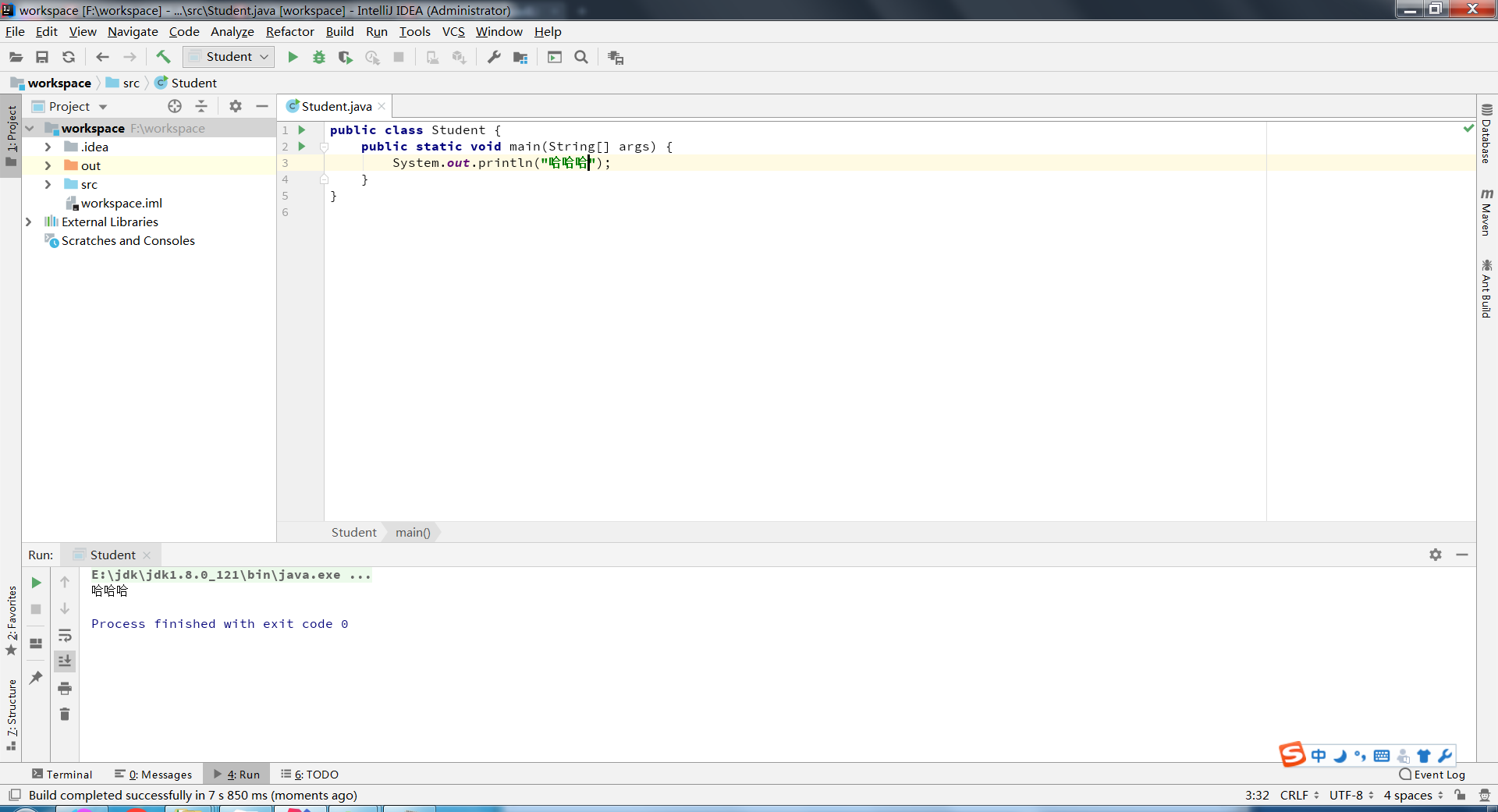Click the green Run button in toolbar

pos(293,57)
